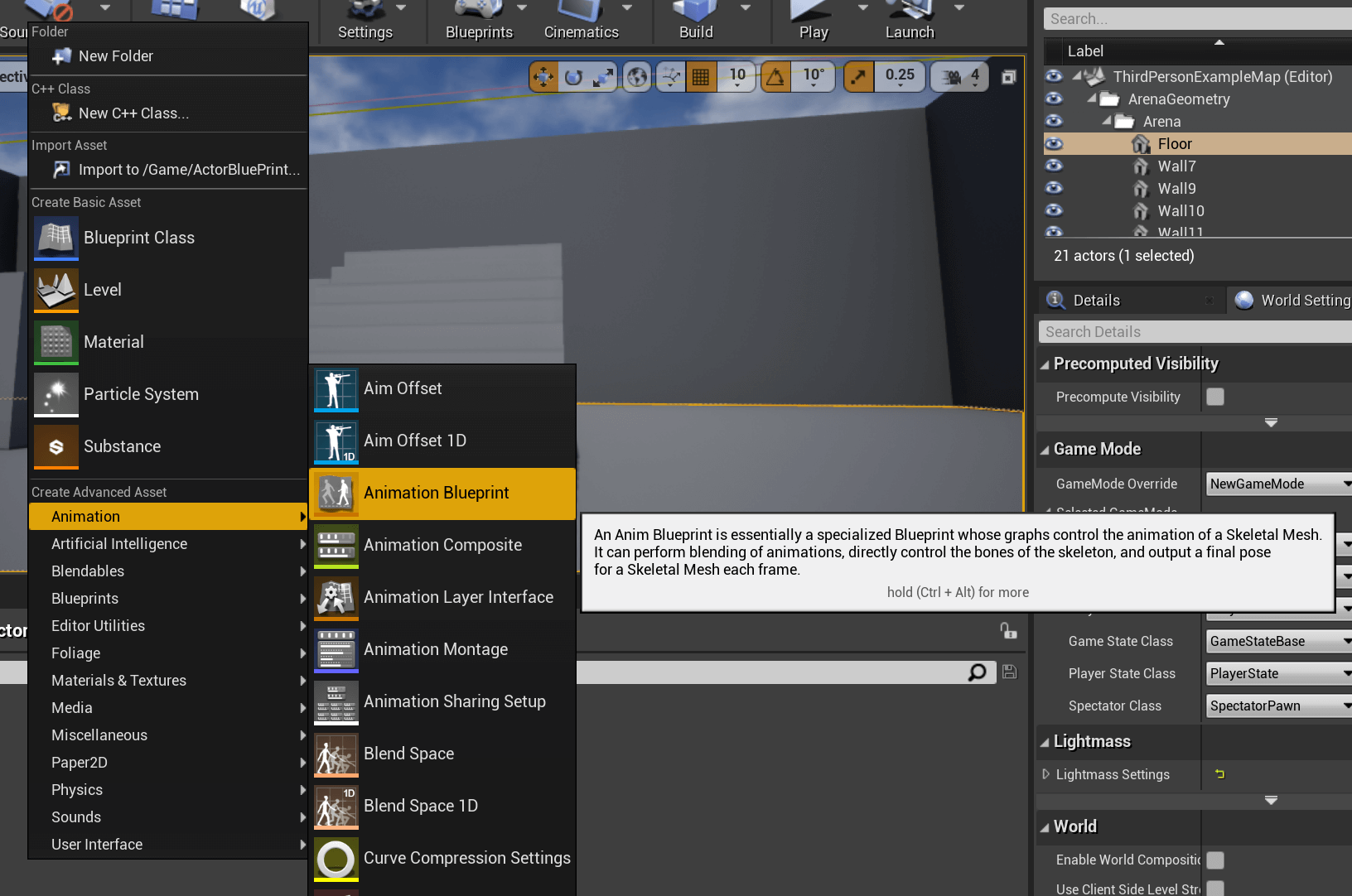Open the Physics submenu
Image resolution: width=1352 pixels, height=896 pixels.
coord(168,790)
